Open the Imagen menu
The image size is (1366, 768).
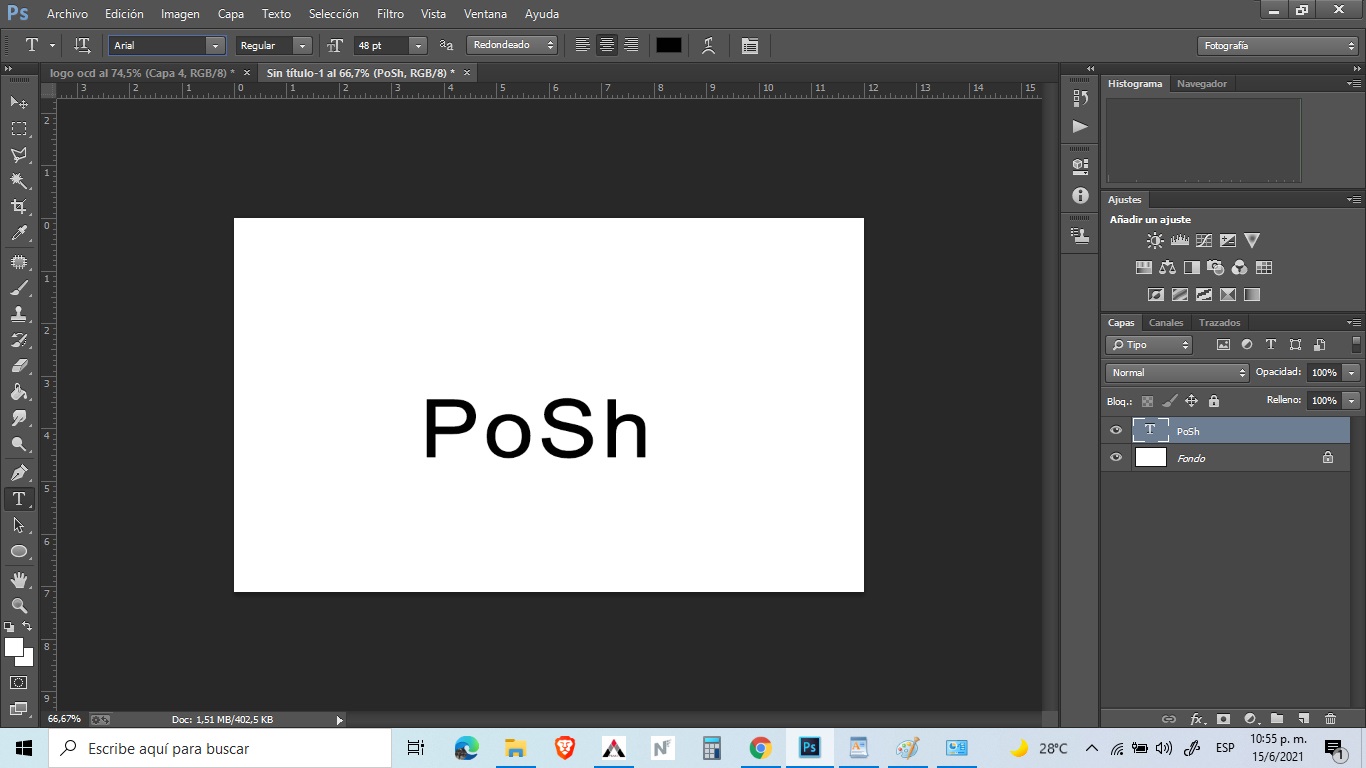coord(180,14)
